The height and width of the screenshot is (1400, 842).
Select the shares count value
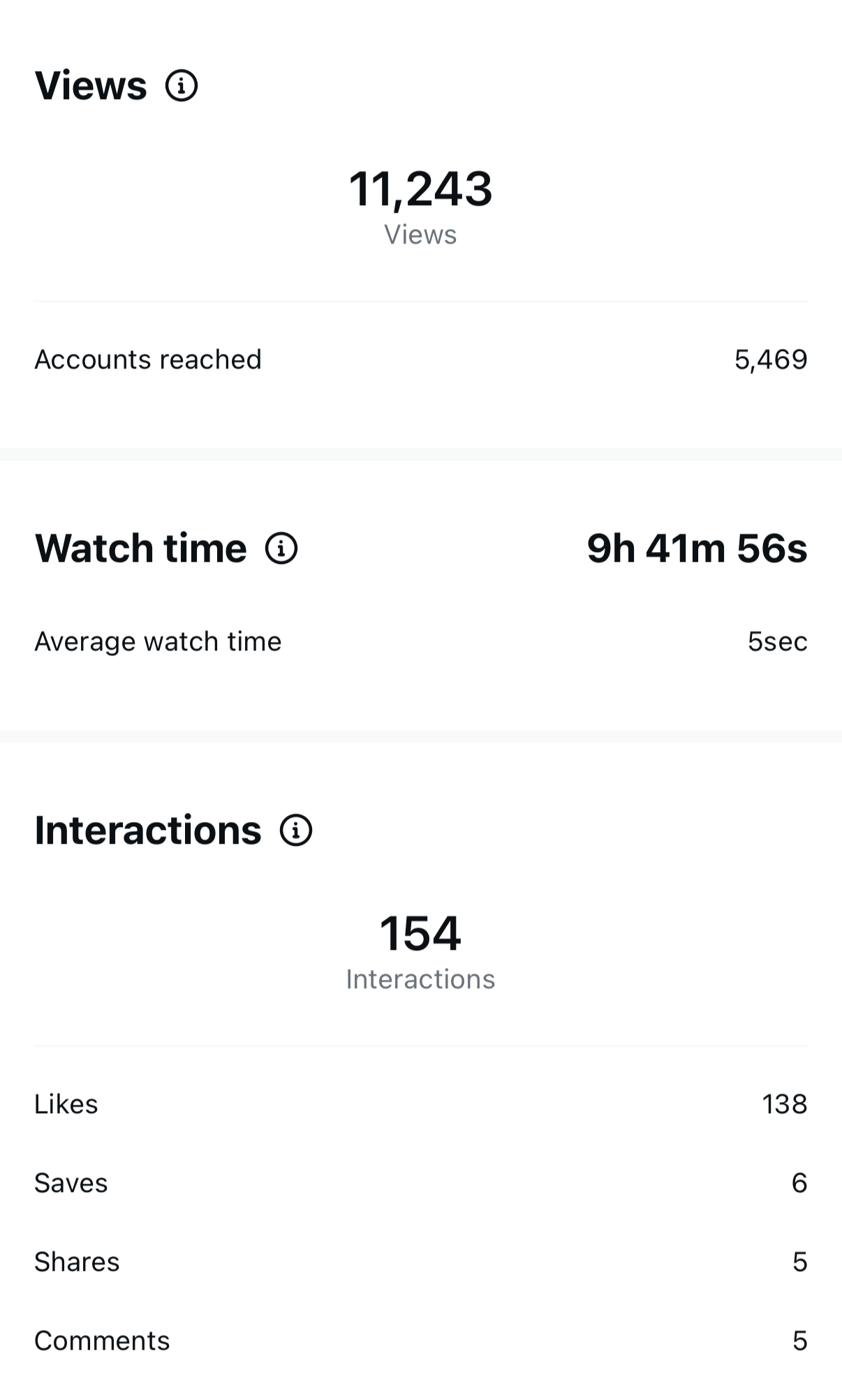click(x=800, y=1262)
